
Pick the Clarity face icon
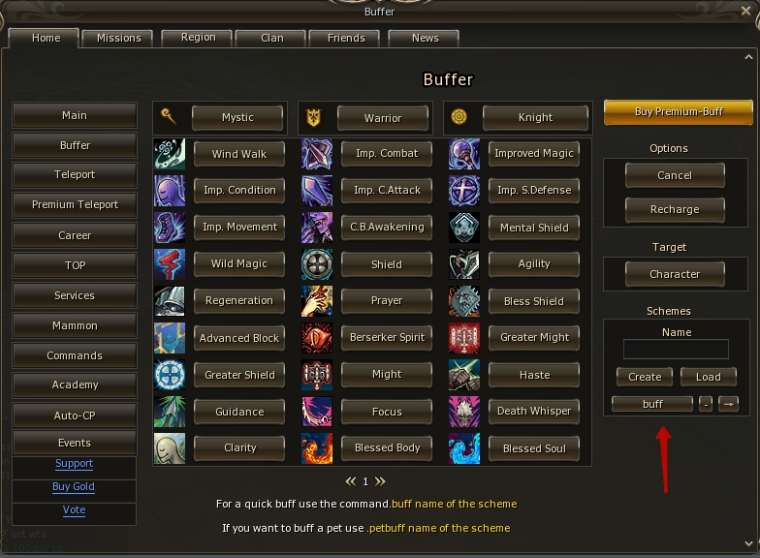[x=169, y=448]
